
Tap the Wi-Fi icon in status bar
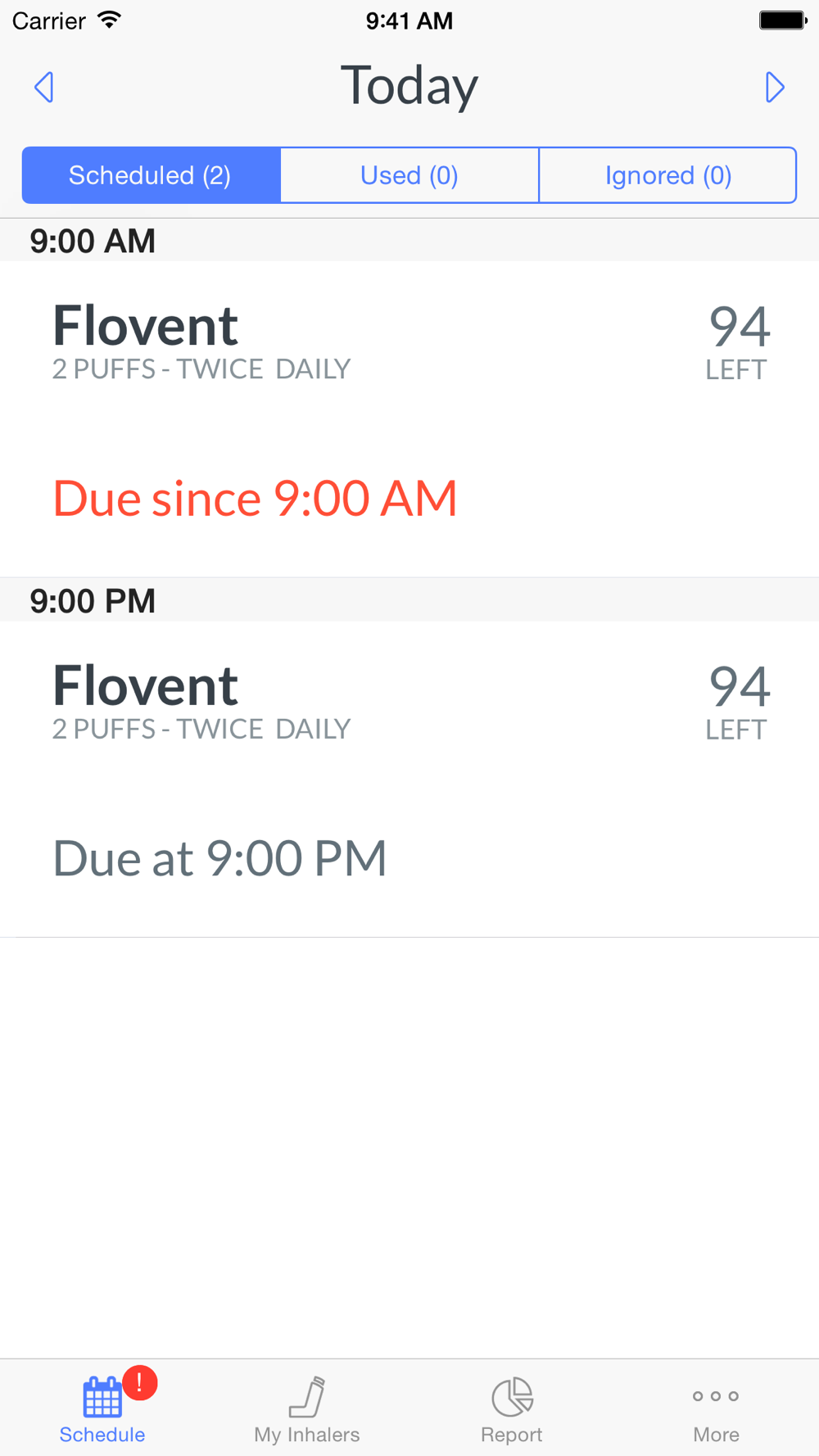pos(109,20)
